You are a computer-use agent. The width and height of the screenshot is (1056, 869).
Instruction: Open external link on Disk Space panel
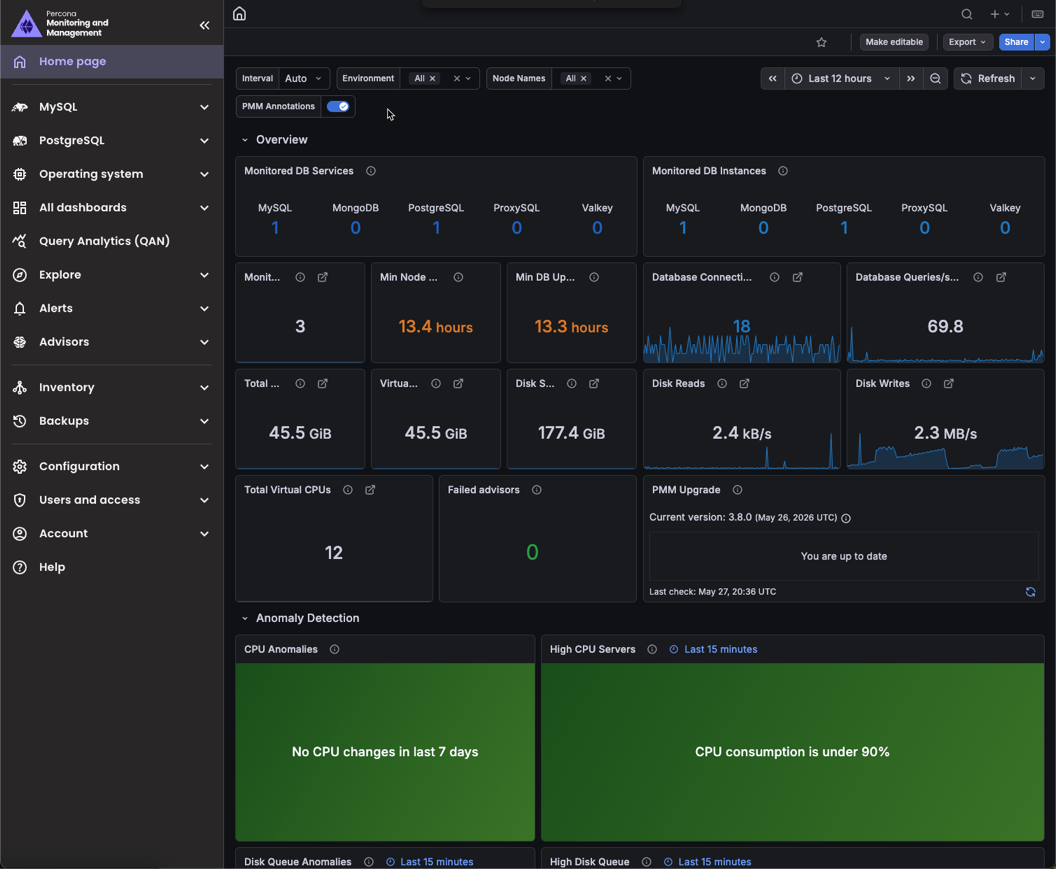click(594, 384)
